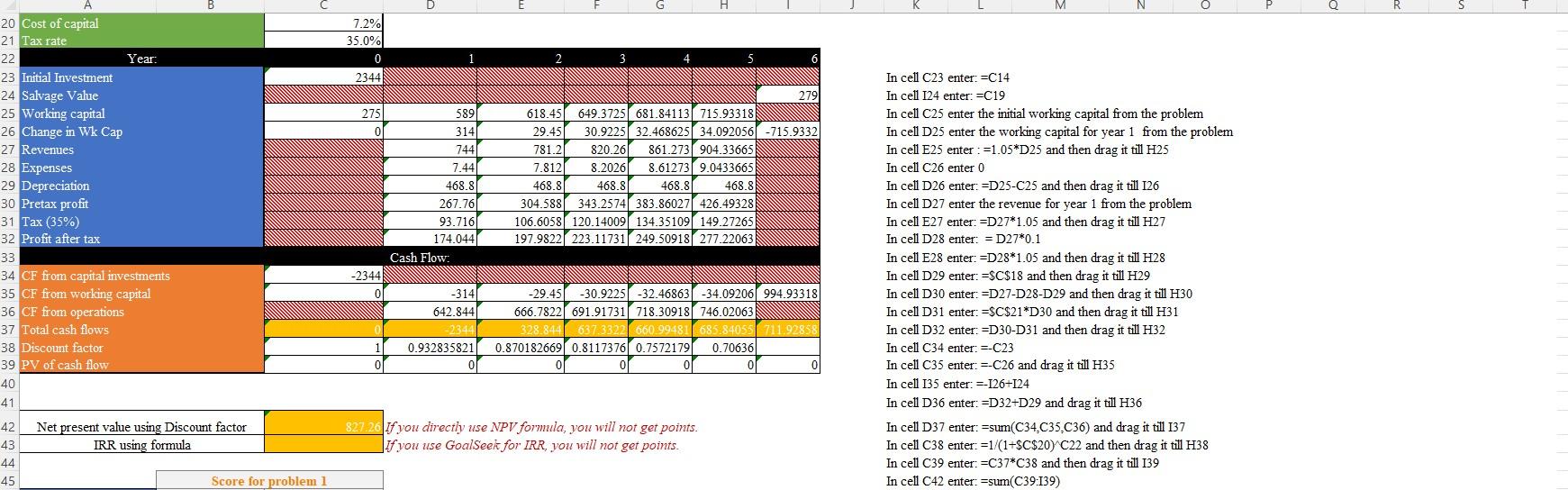Click column C header
Screen dimensions: 1568x490
324,5
